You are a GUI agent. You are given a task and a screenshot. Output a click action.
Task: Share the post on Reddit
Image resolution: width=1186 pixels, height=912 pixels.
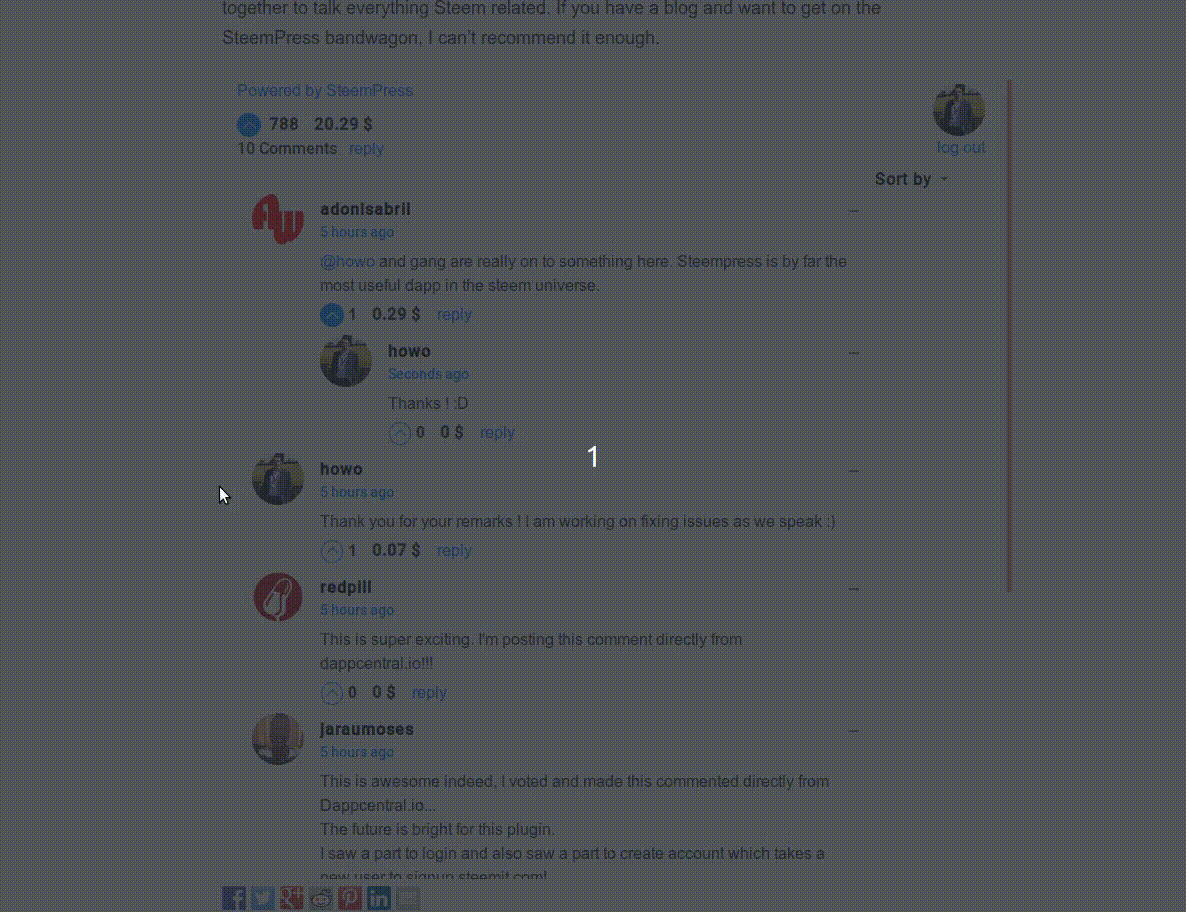coord(321,898)
